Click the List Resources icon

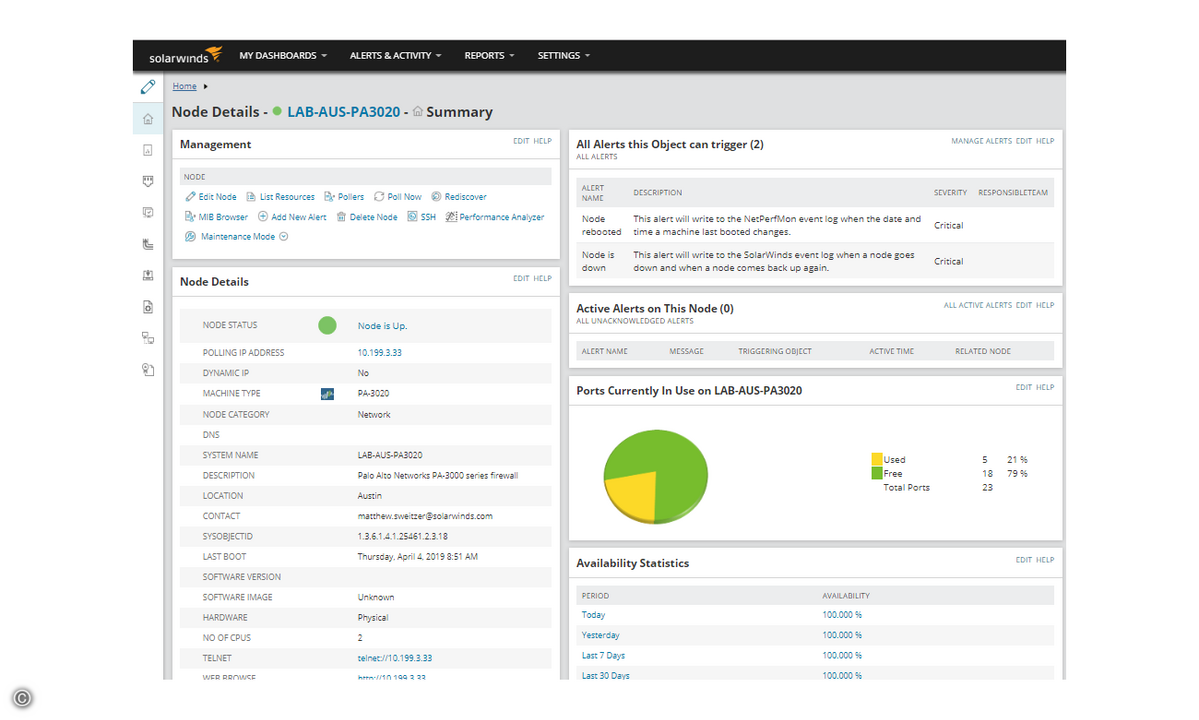(x=251, y=196)
